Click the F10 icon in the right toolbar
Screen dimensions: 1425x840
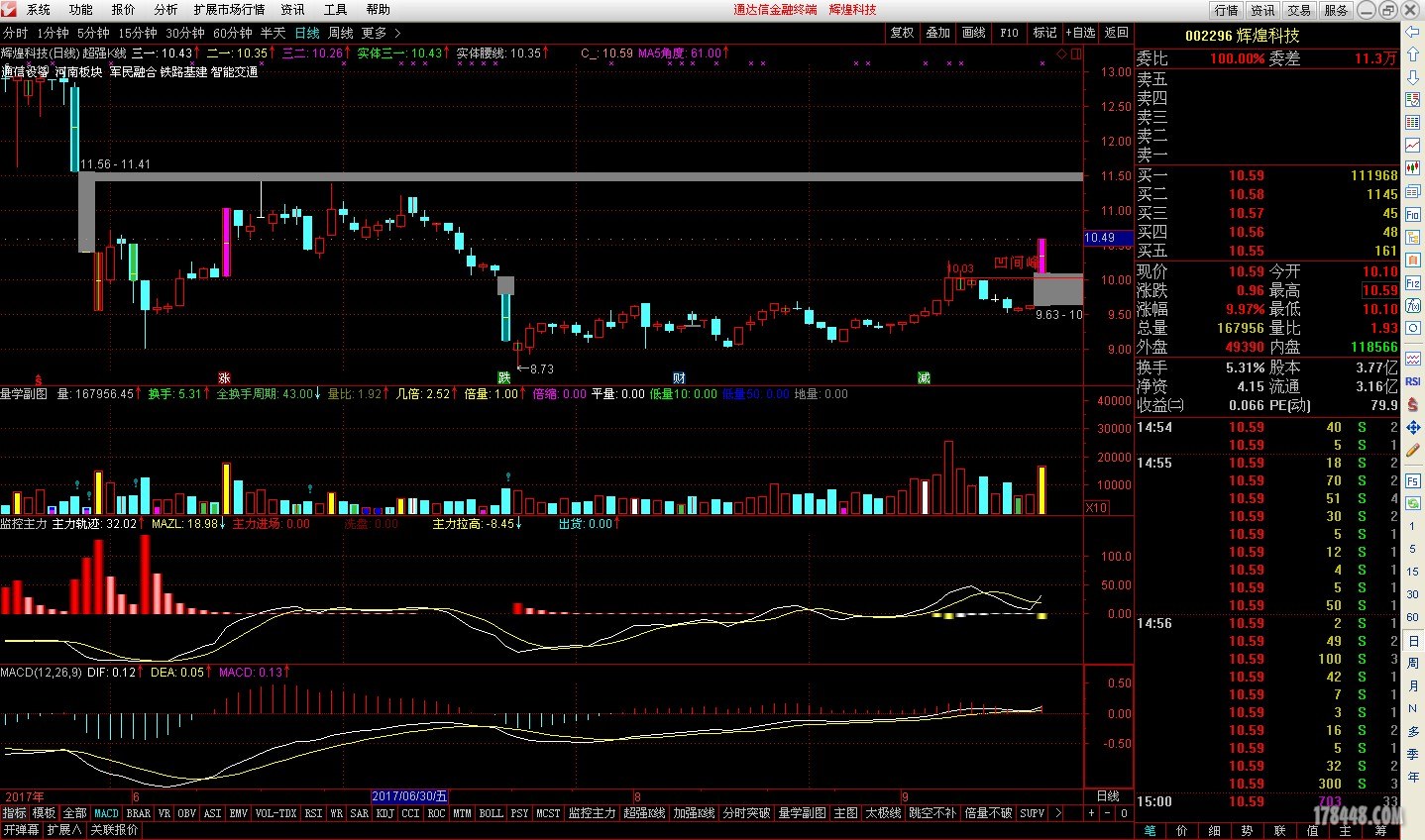(x=1413, y=214)
